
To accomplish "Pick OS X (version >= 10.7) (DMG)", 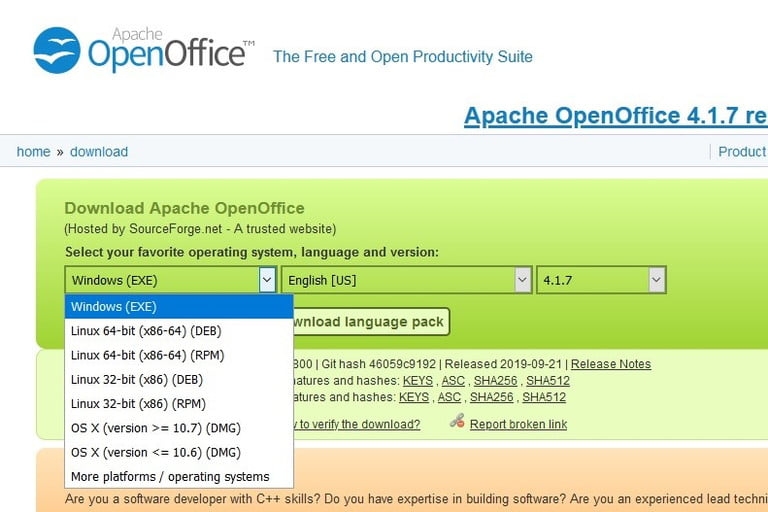I will (179, 428).
